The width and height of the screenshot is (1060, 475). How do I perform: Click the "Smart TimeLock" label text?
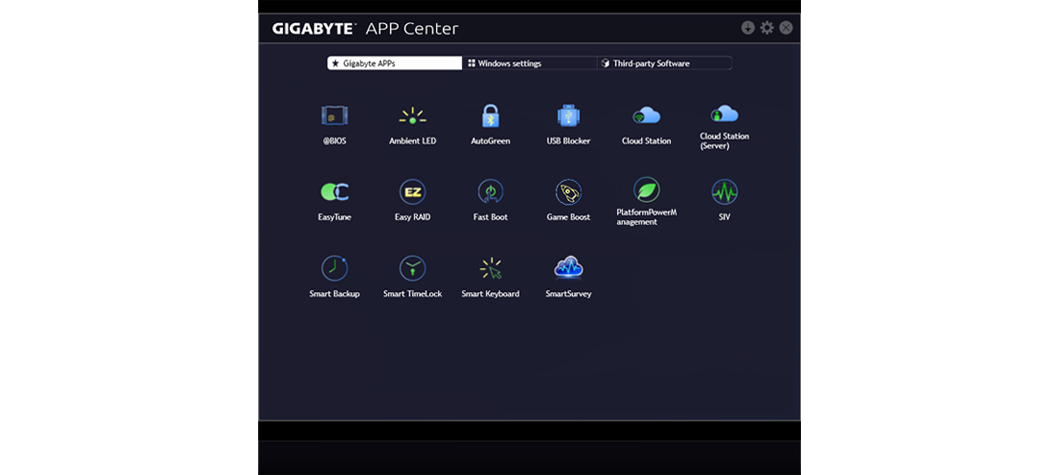coord(412,294)
